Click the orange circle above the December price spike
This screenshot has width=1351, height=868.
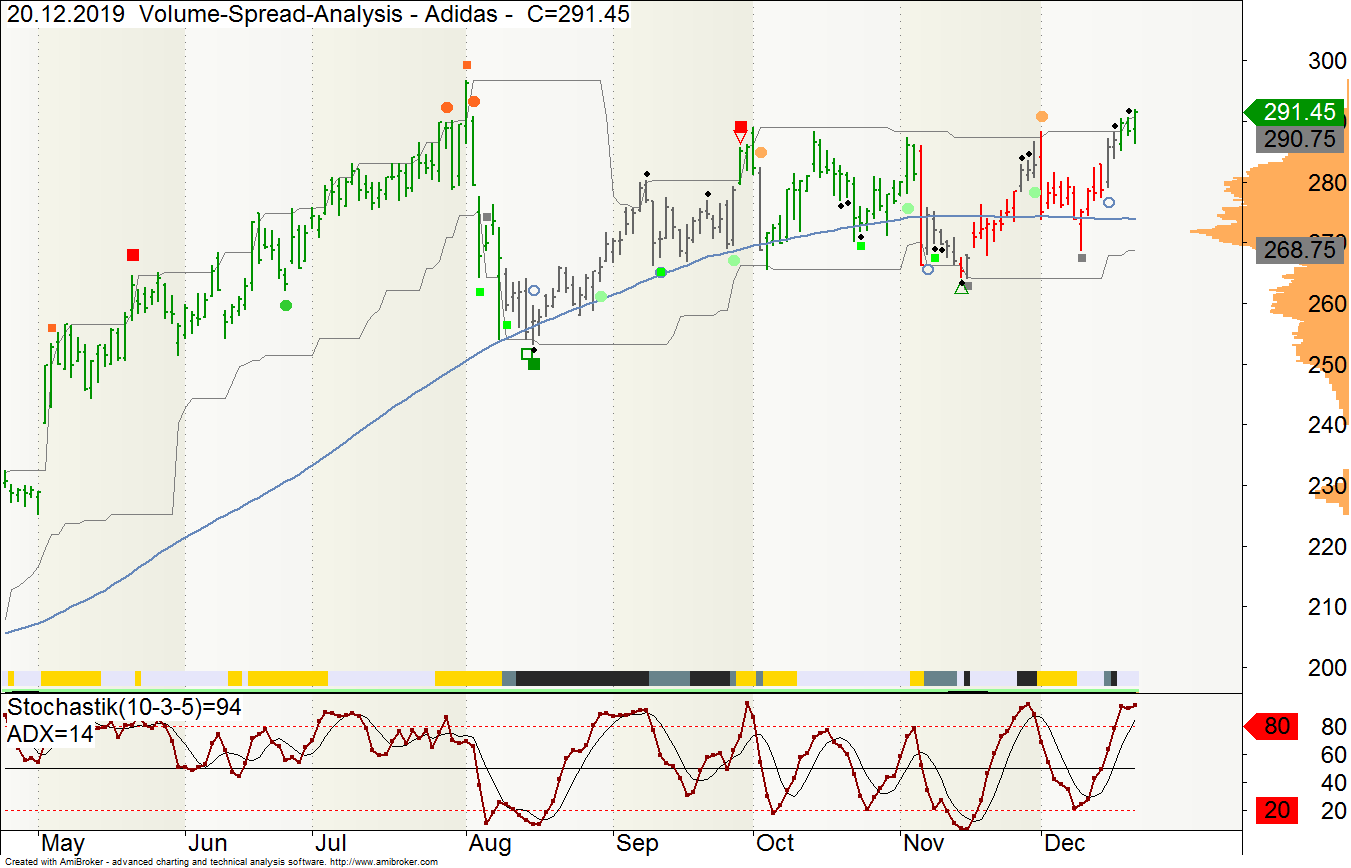1042,117
